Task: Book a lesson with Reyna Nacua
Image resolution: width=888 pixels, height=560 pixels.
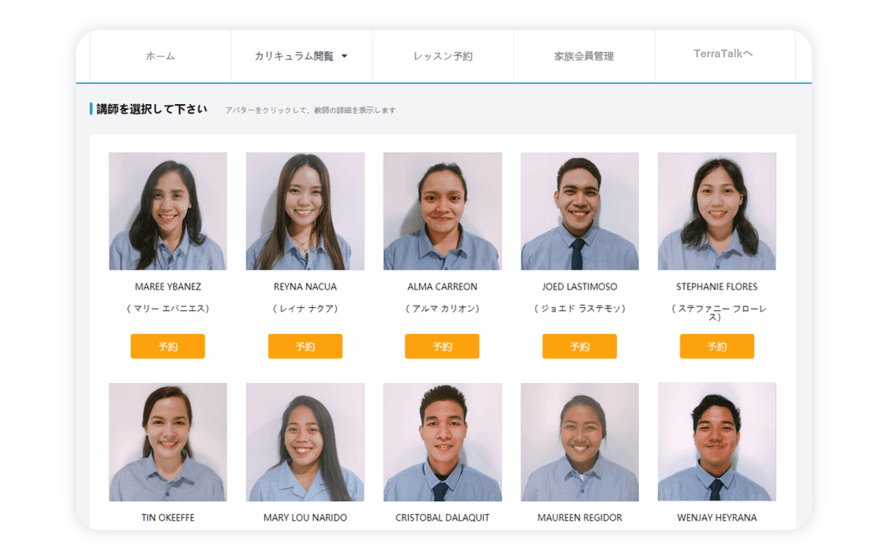Action: [x=305, y=346]
